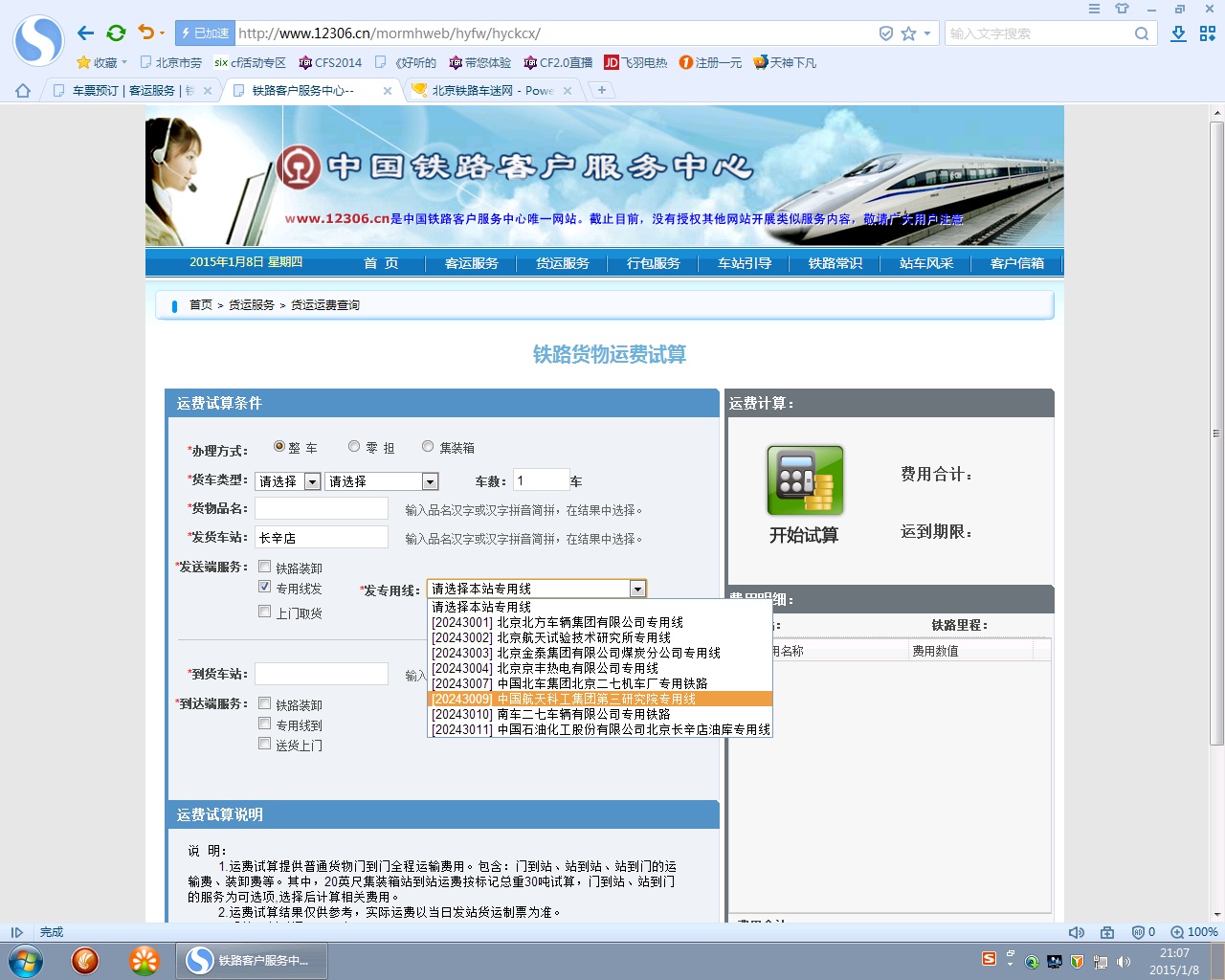Open the 行包服务 navigation menu
The height and width of the screenshot is (980, 1225).
654,263
